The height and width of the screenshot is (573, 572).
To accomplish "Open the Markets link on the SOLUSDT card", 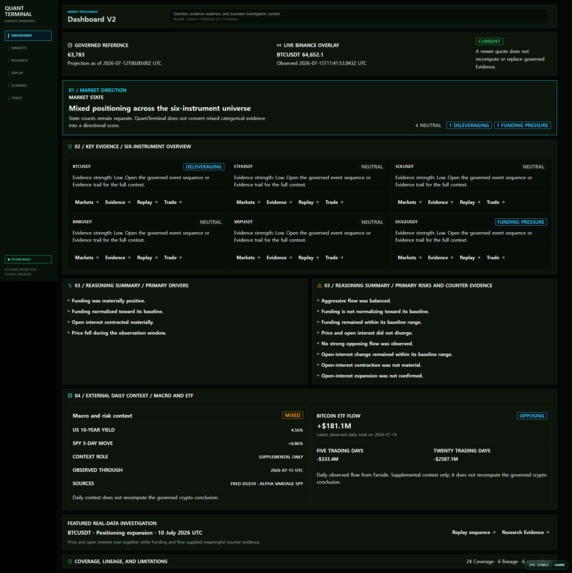I will (x=410, y=202).
